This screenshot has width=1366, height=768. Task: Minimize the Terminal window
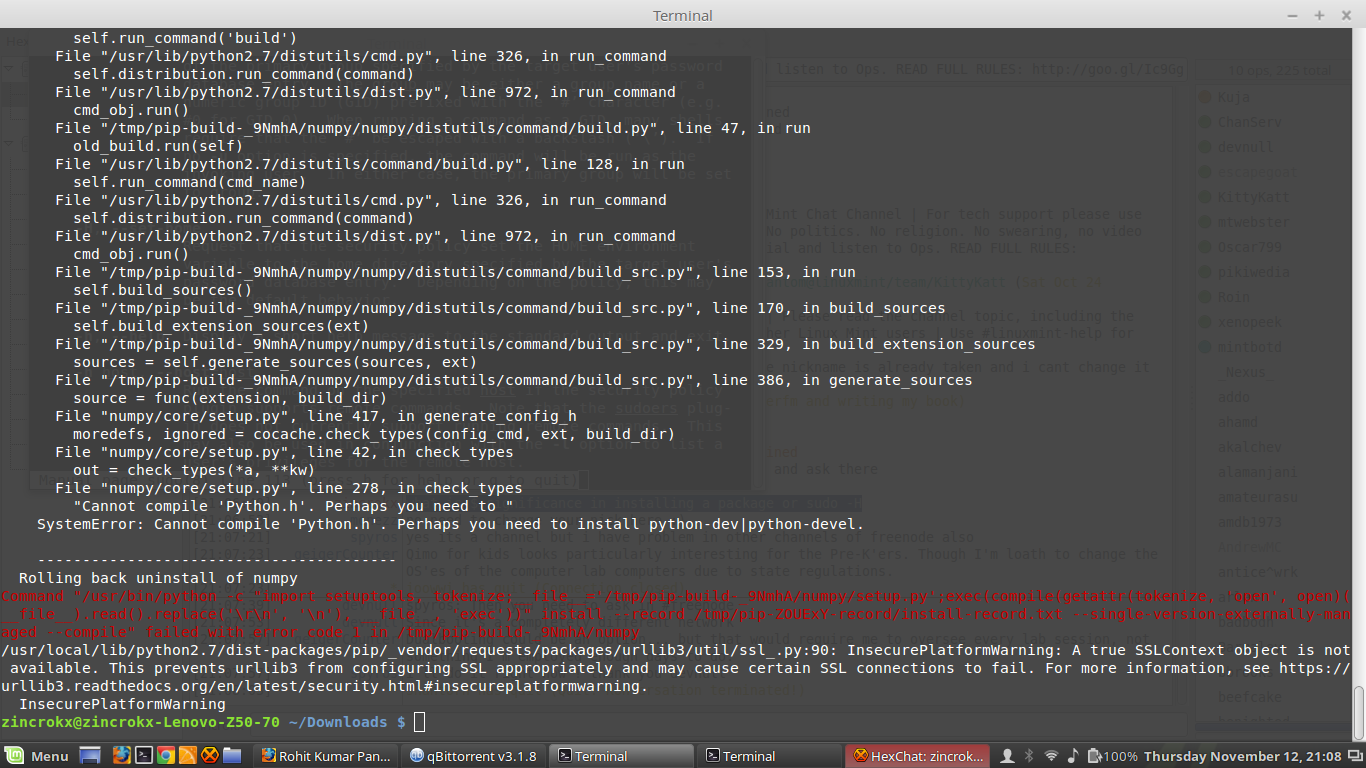click(x=1294, y=15)
